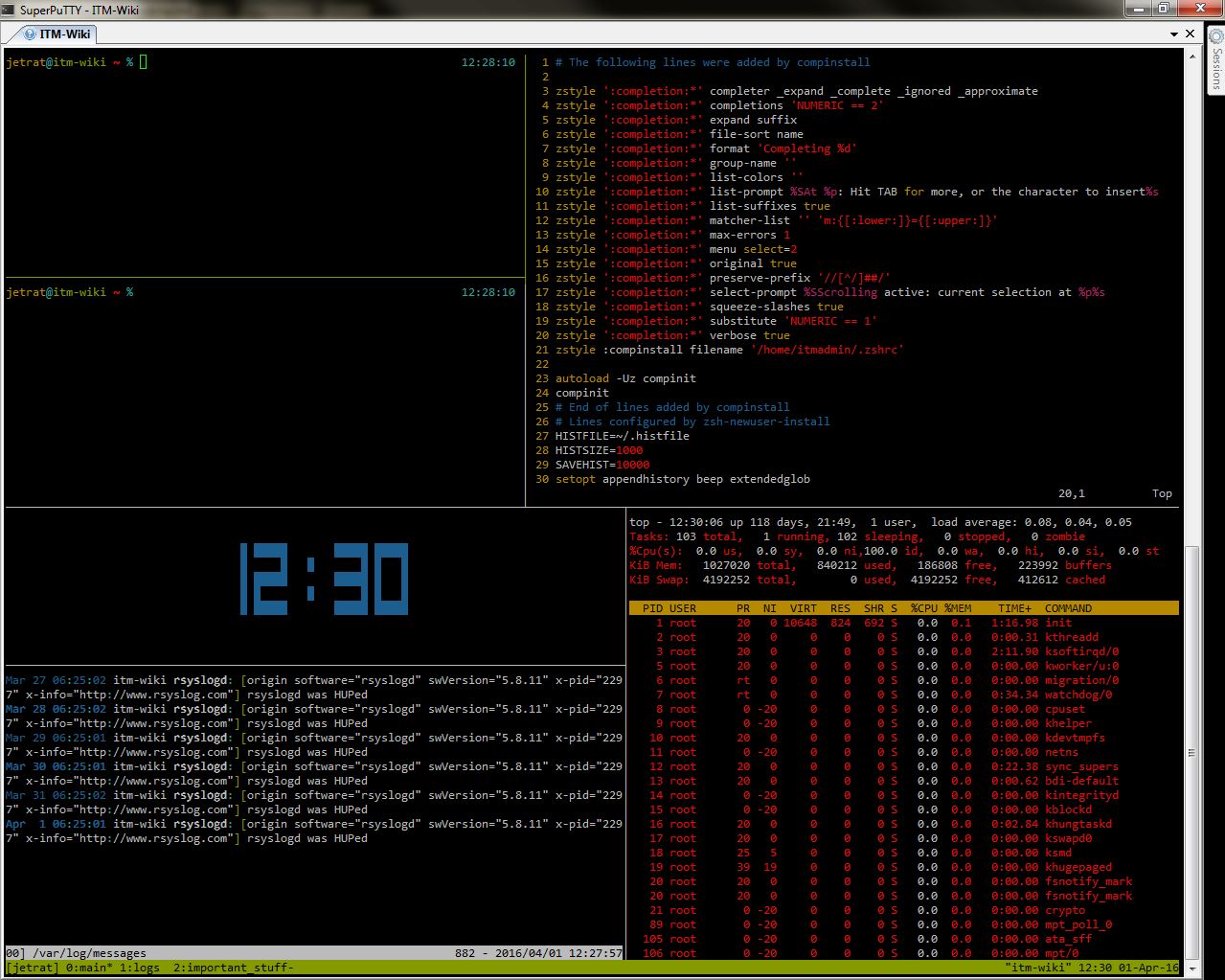The image size is (1225, 980).
Task: Focus the top-left shell prompt with cursor
Action: [x=144, y=62]
